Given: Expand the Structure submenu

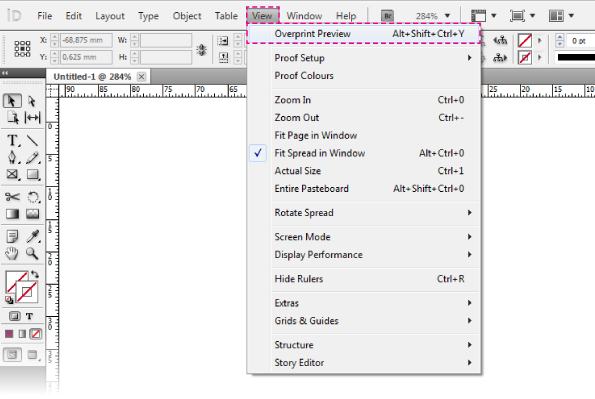Looking at the screenshot, I should 363,345.
